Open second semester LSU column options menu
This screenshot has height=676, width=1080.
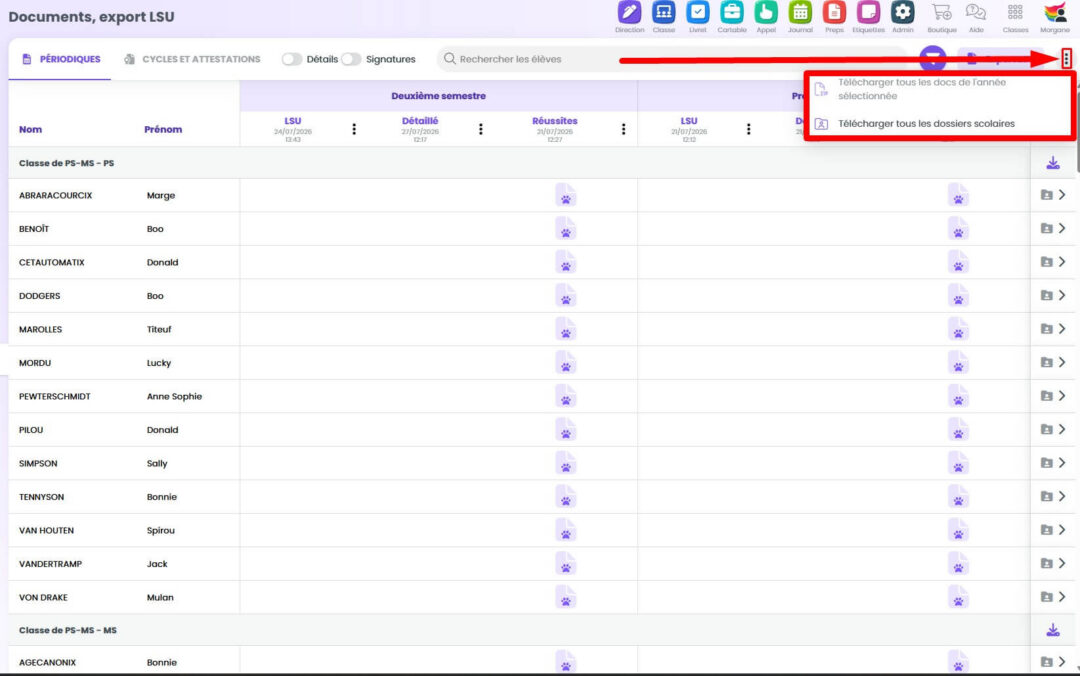tap(354, 129)
